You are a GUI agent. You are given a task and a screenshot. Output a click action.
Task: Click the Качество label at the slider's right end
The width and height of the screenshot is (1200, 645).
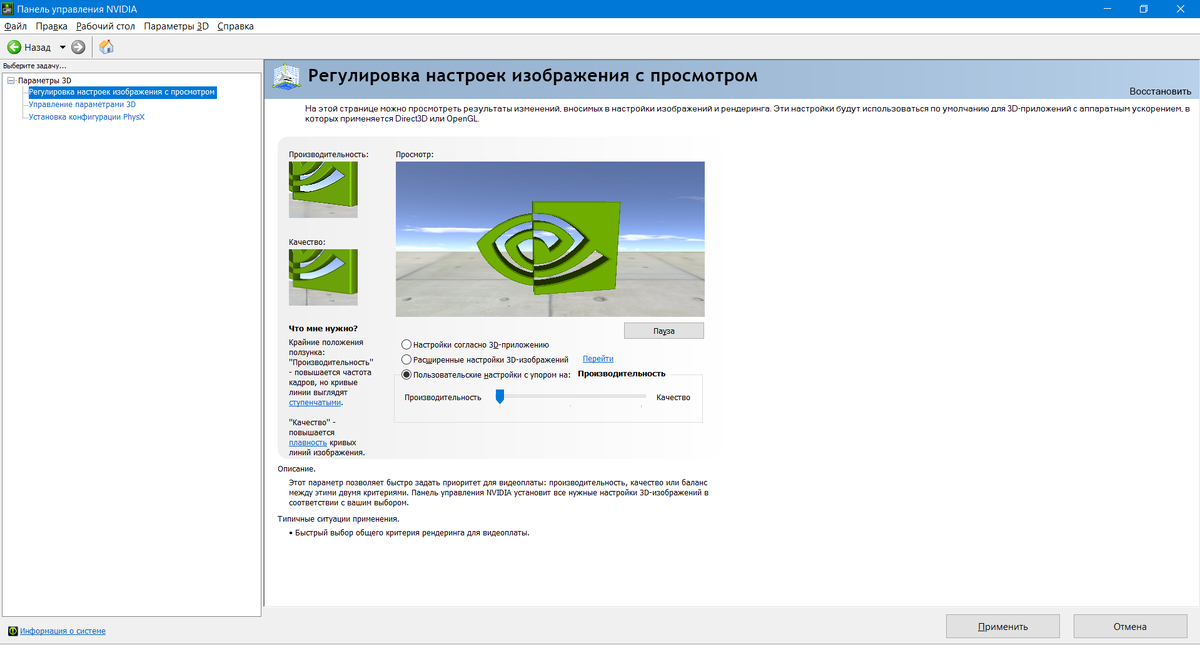coord(673,397)
